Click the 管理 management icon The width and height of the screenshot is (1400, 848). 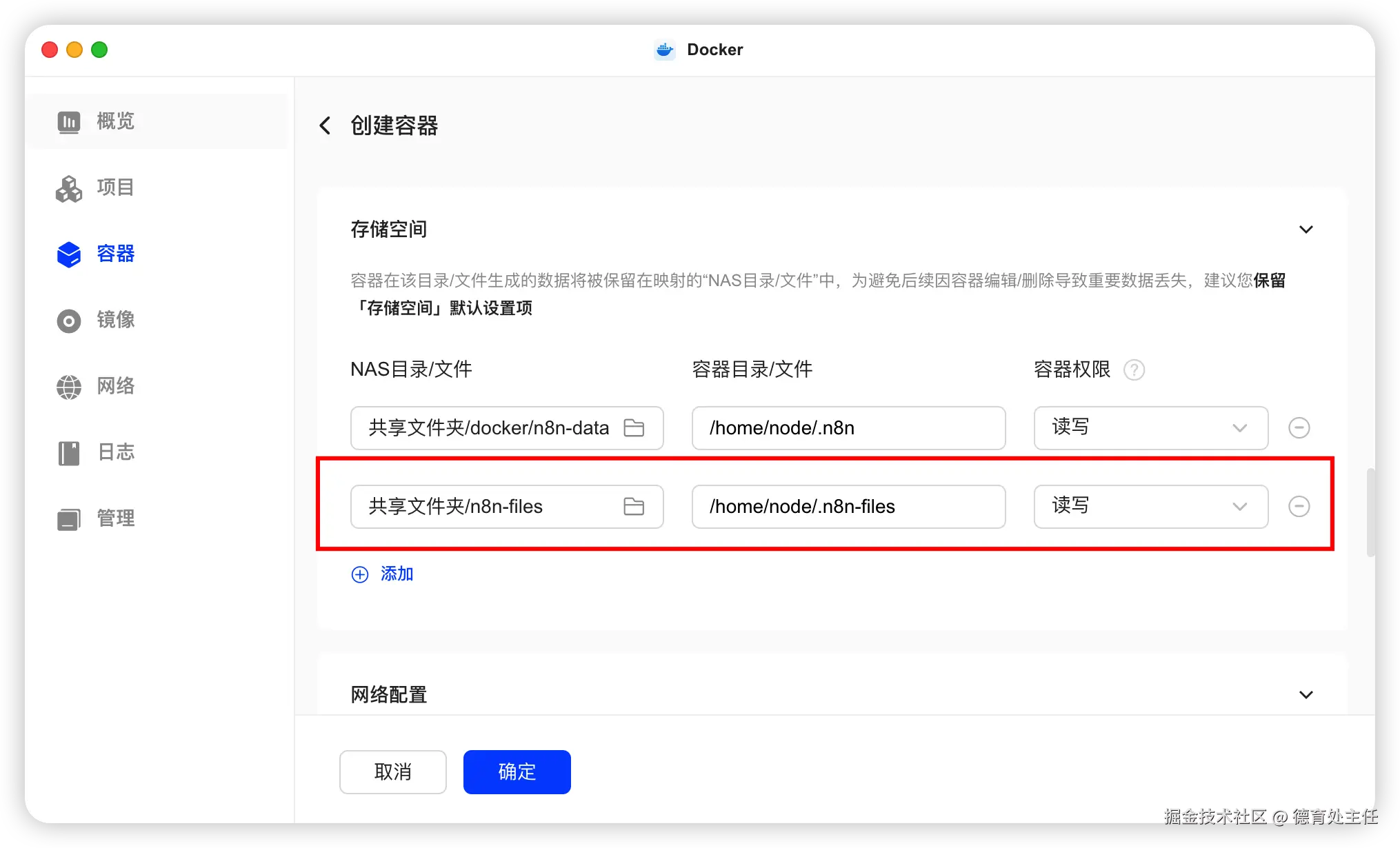pos(69,519)
